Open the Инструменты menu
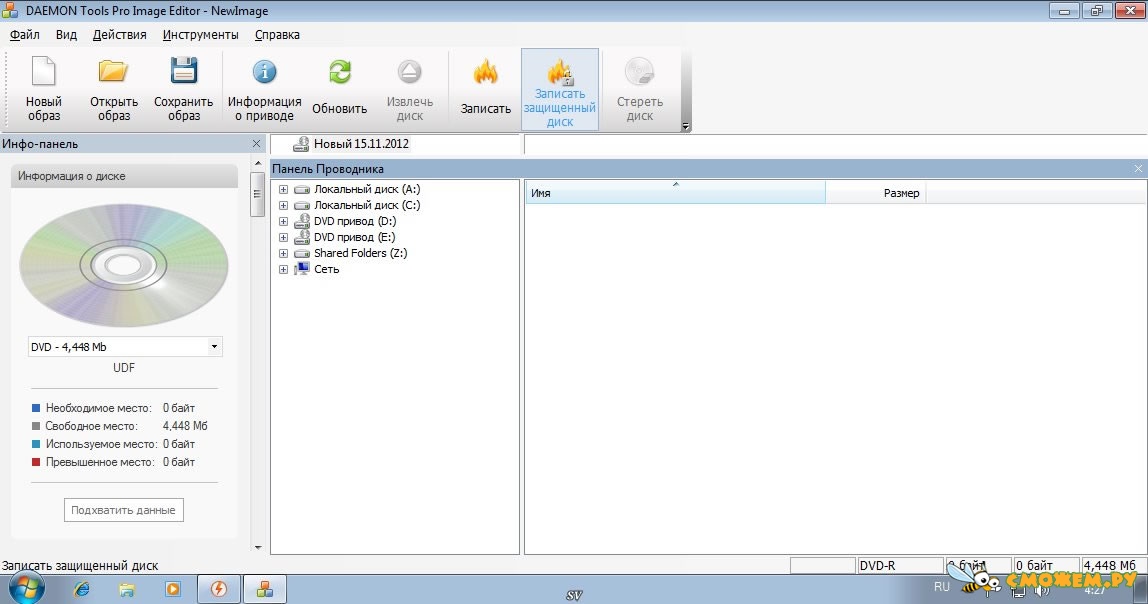This screenshot has width=1148, height=604. tap(201, 34)
